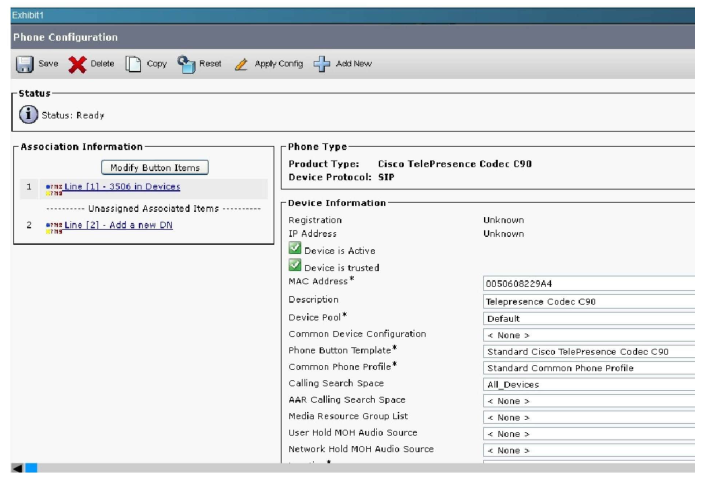Click the Reset toolbar label
The image size is (704, 478).
click(210, 64)
